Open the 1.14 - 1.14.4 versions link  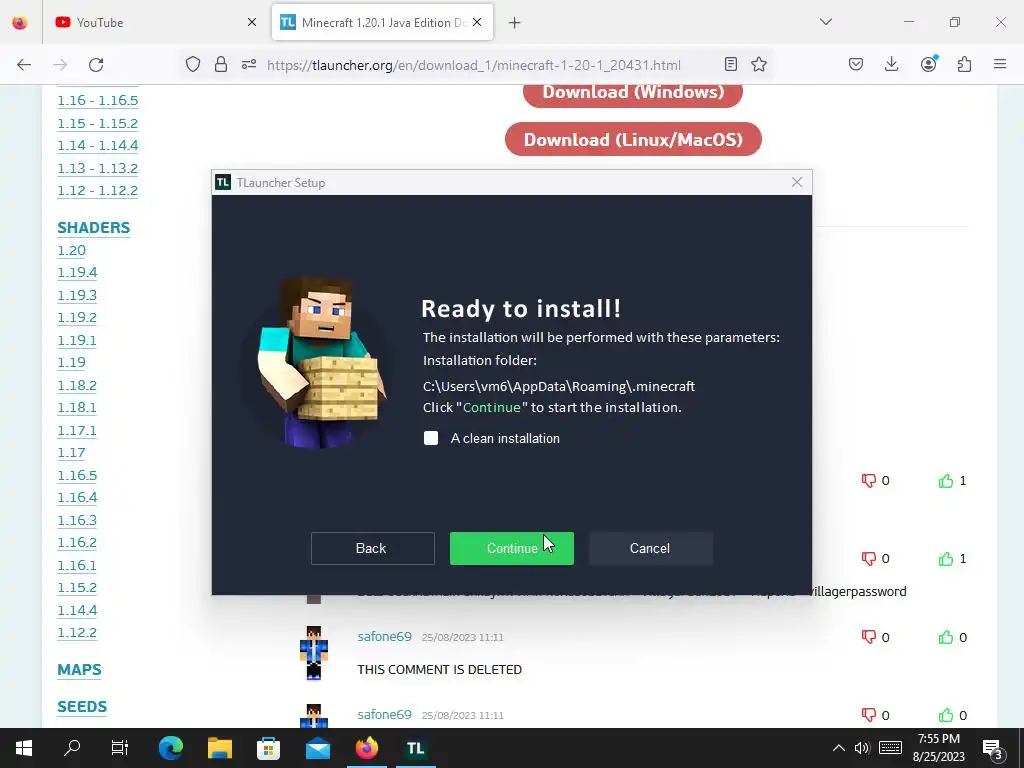pyautogui.click(x=98, y=145)
